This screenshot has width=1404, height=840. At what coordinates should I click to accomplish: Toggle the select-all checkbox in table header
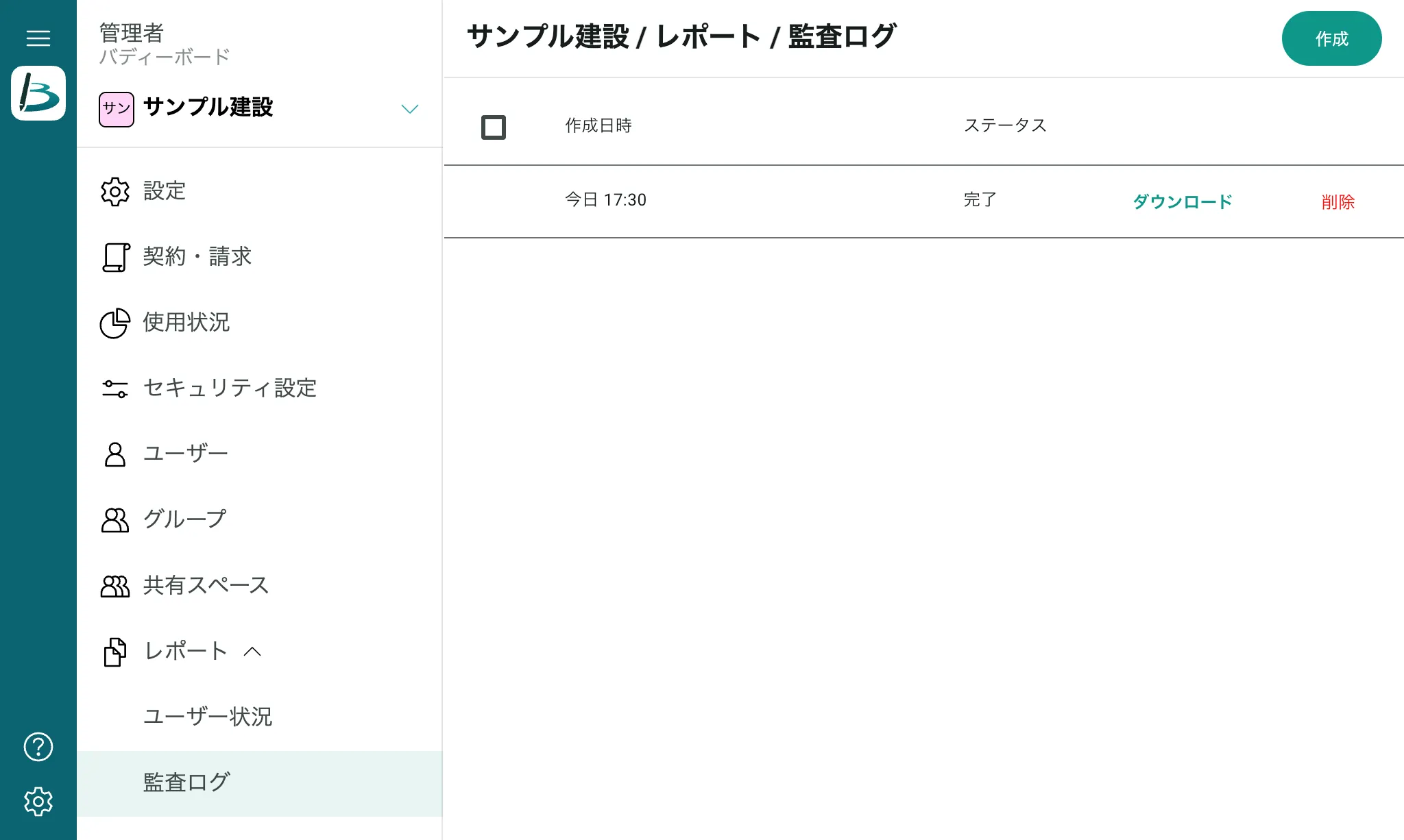tap(494, 127)
